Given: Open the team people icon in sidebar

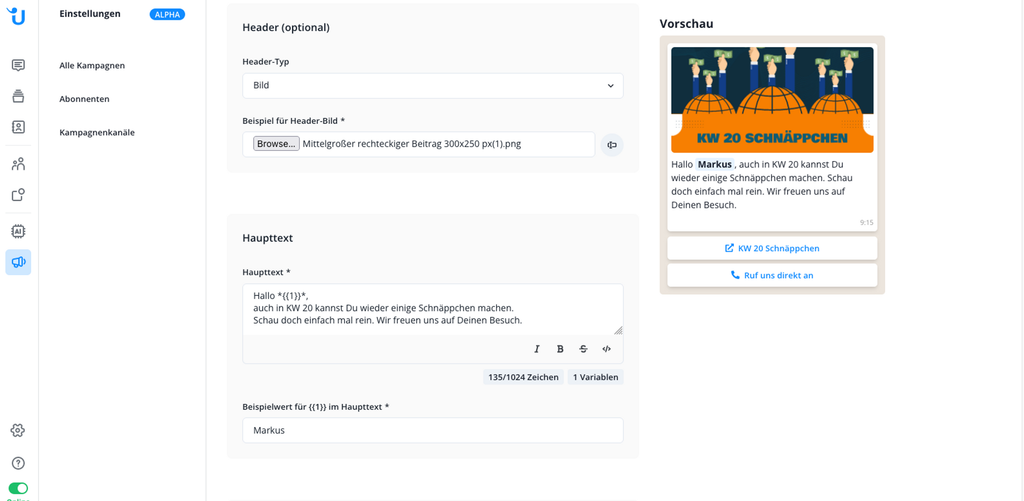Looking at the screenshot, I should (18, 164).
